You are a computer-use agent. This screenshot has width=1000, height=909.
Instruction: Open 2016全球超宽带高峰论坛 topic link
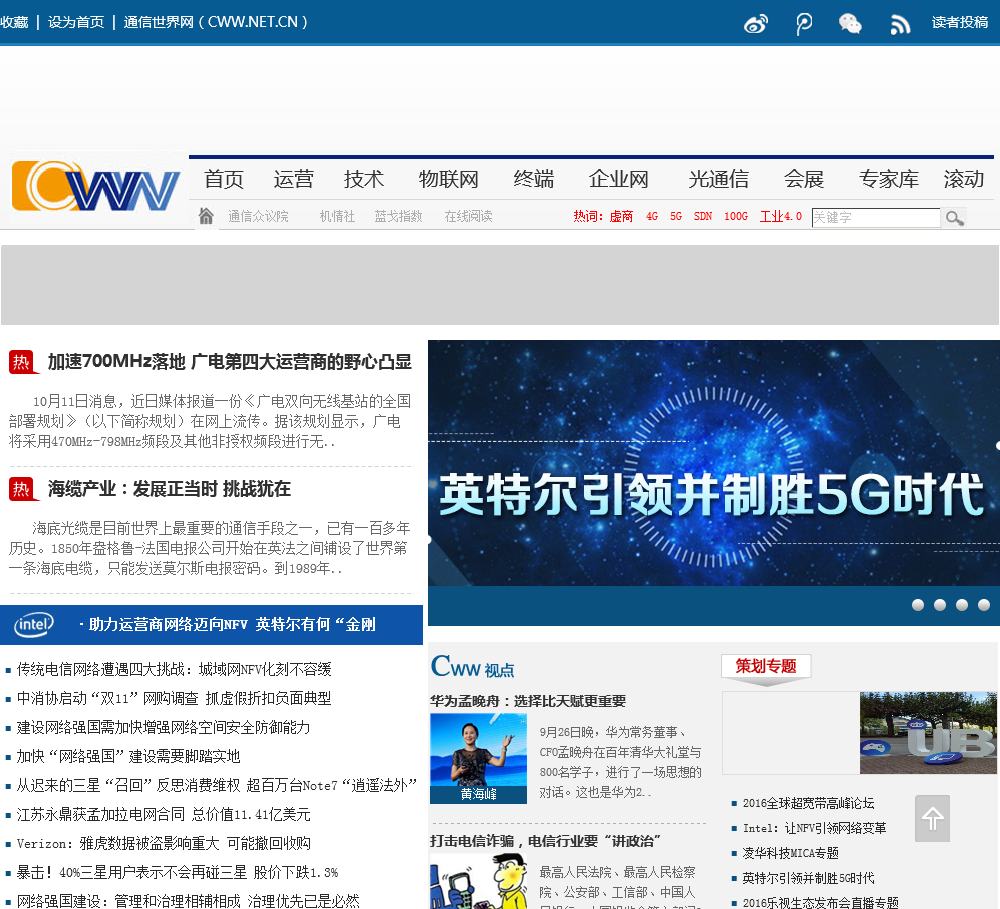tap(808, 804)
